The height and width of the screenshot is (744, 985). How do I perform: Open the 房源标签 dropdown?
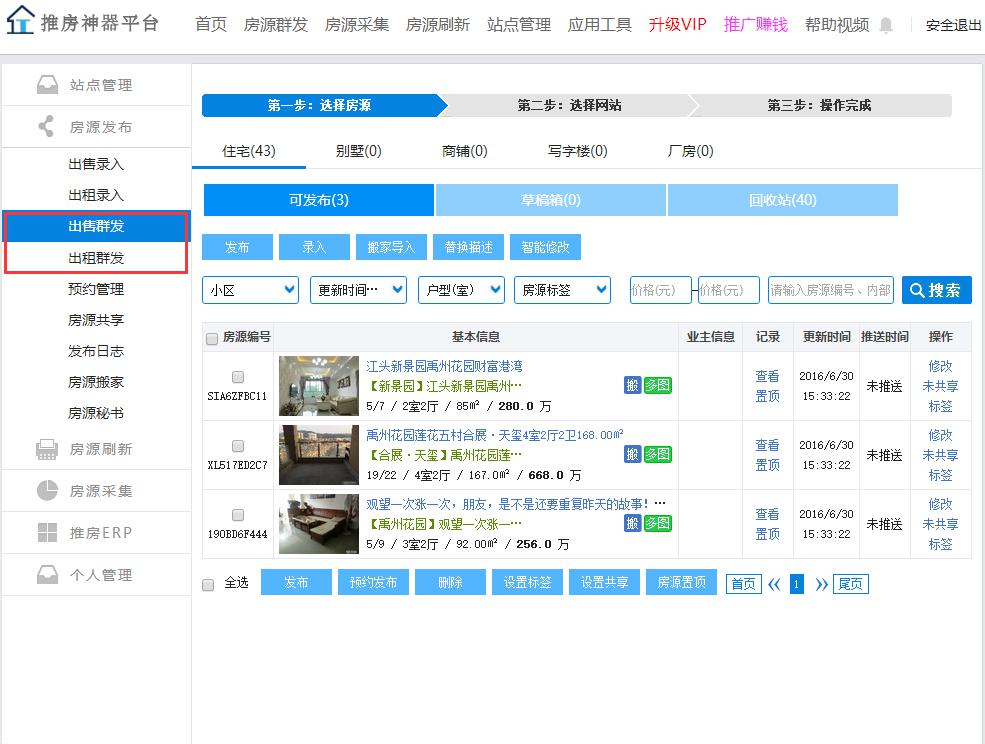(562, 290)
